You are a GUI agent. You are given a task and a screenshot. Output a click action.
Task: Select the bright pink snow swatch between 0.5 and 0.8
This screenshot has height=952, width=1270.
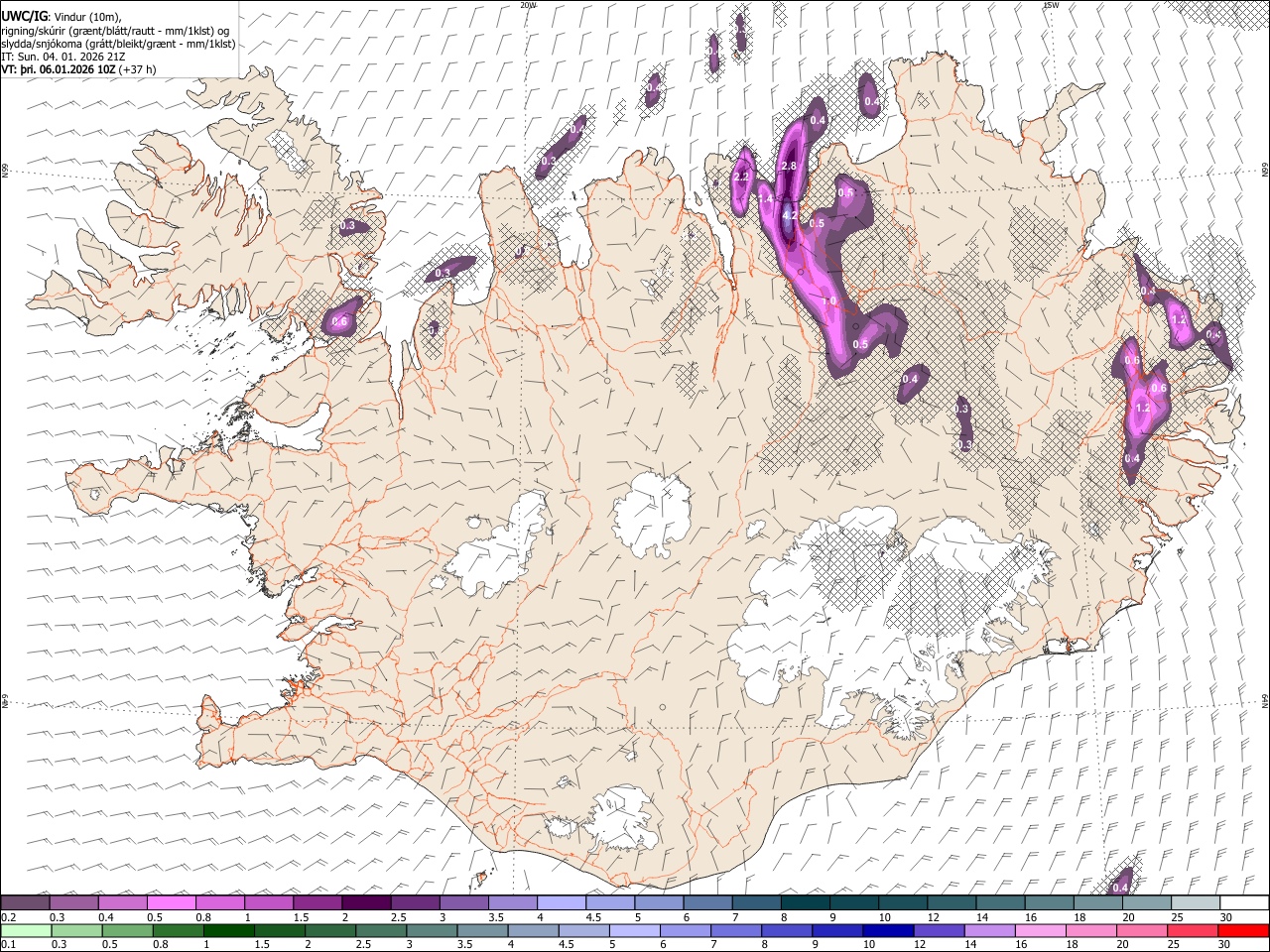click(172, 903)
